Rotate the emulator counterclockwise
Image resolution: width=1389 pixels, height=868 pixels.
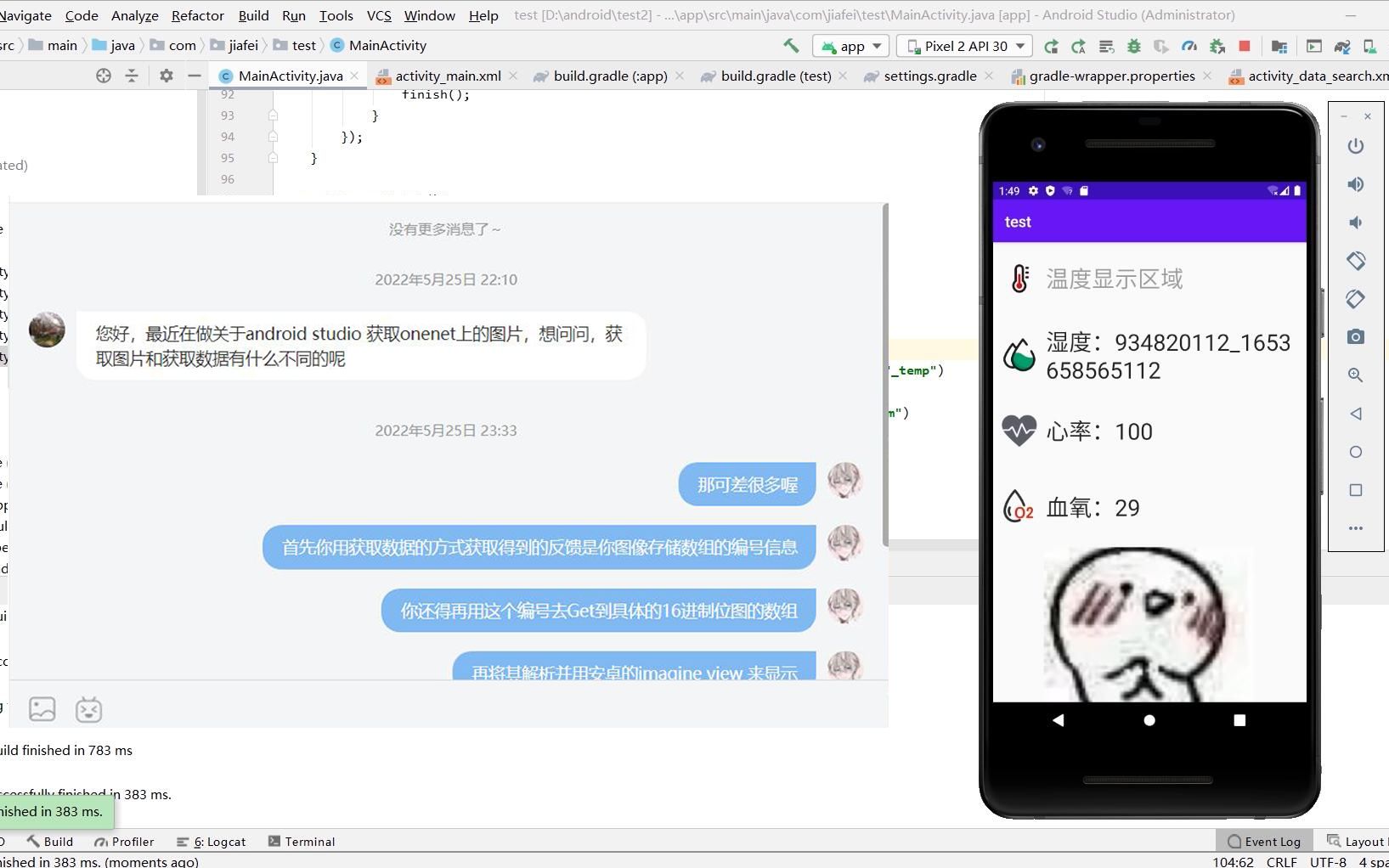(x=1356, y=261)
